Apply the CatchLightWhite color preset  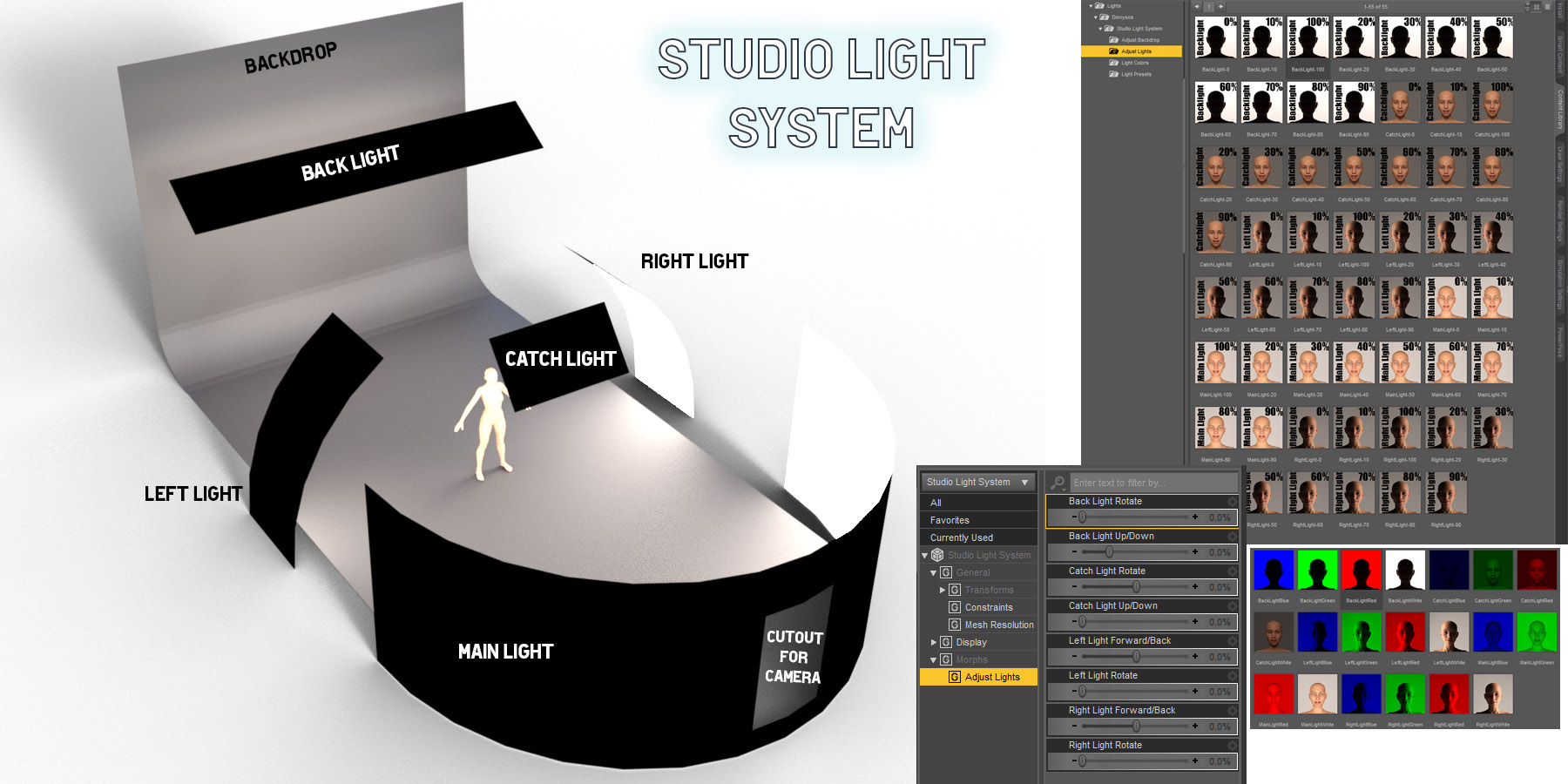pos(1274,633)
